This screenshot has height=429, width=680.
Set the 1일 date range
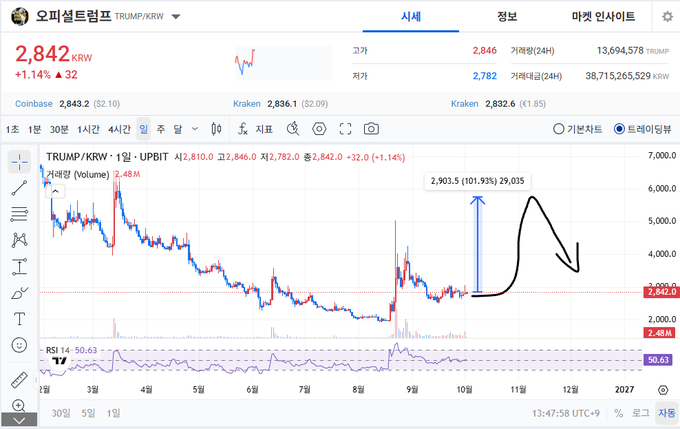[114, 413]
